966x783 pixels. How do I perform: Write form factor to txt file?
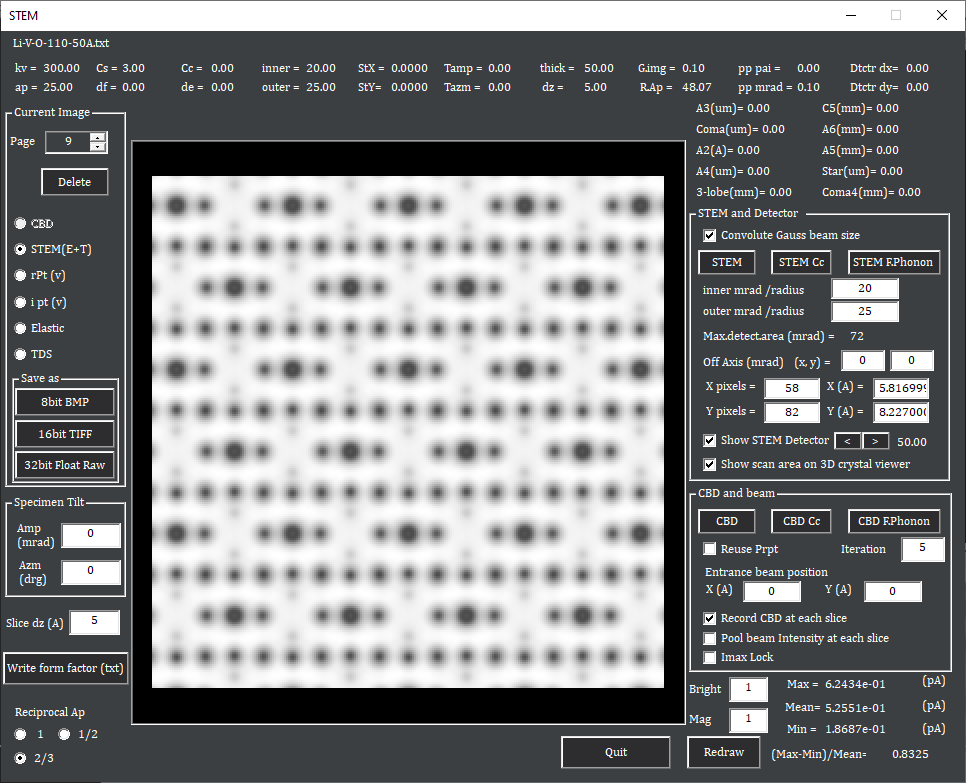coord(65,668)
